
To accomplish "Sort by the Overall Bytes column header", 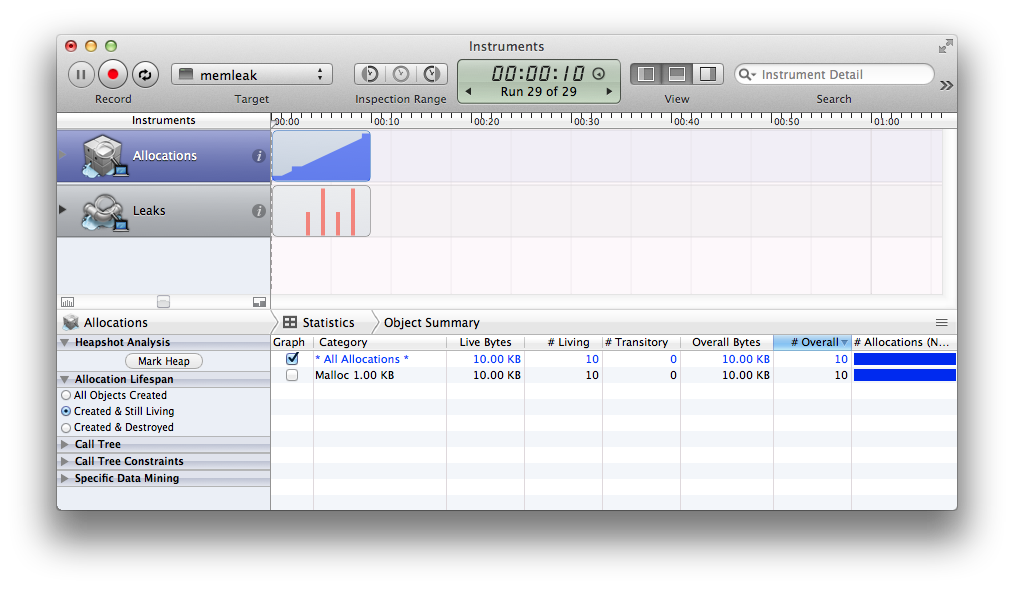I will tap(727, 342).
